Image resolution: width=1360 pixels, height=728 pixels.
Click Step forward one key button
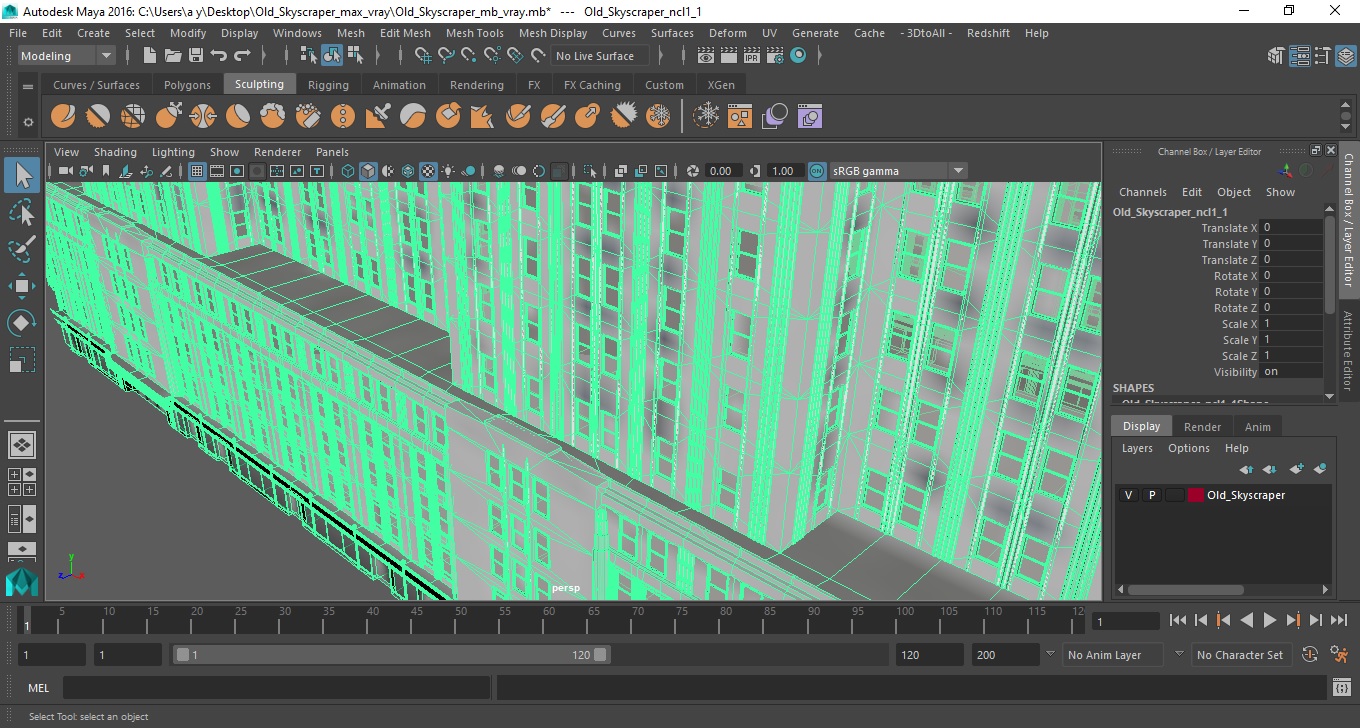click(1293, 620)
